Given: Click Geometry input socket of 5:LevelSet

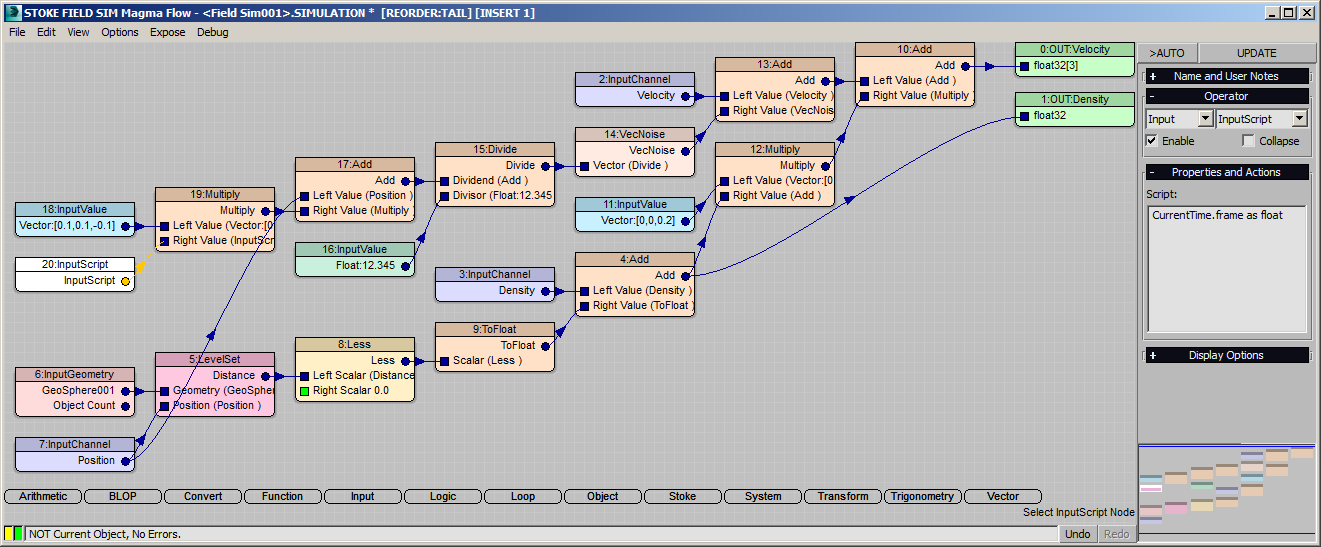Looking at the screenshot, I should (164, 391).
